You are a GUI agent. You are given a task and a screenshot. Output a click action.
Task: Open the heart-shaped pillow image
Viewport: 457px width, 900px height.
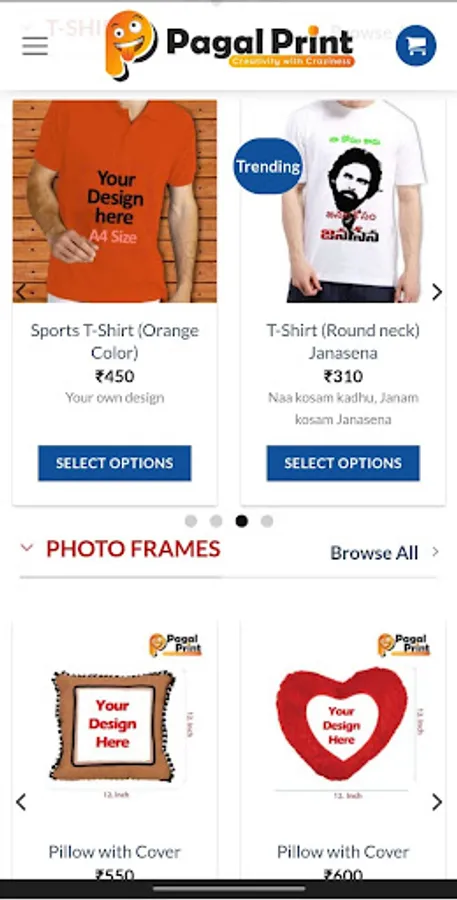point(343,716)
